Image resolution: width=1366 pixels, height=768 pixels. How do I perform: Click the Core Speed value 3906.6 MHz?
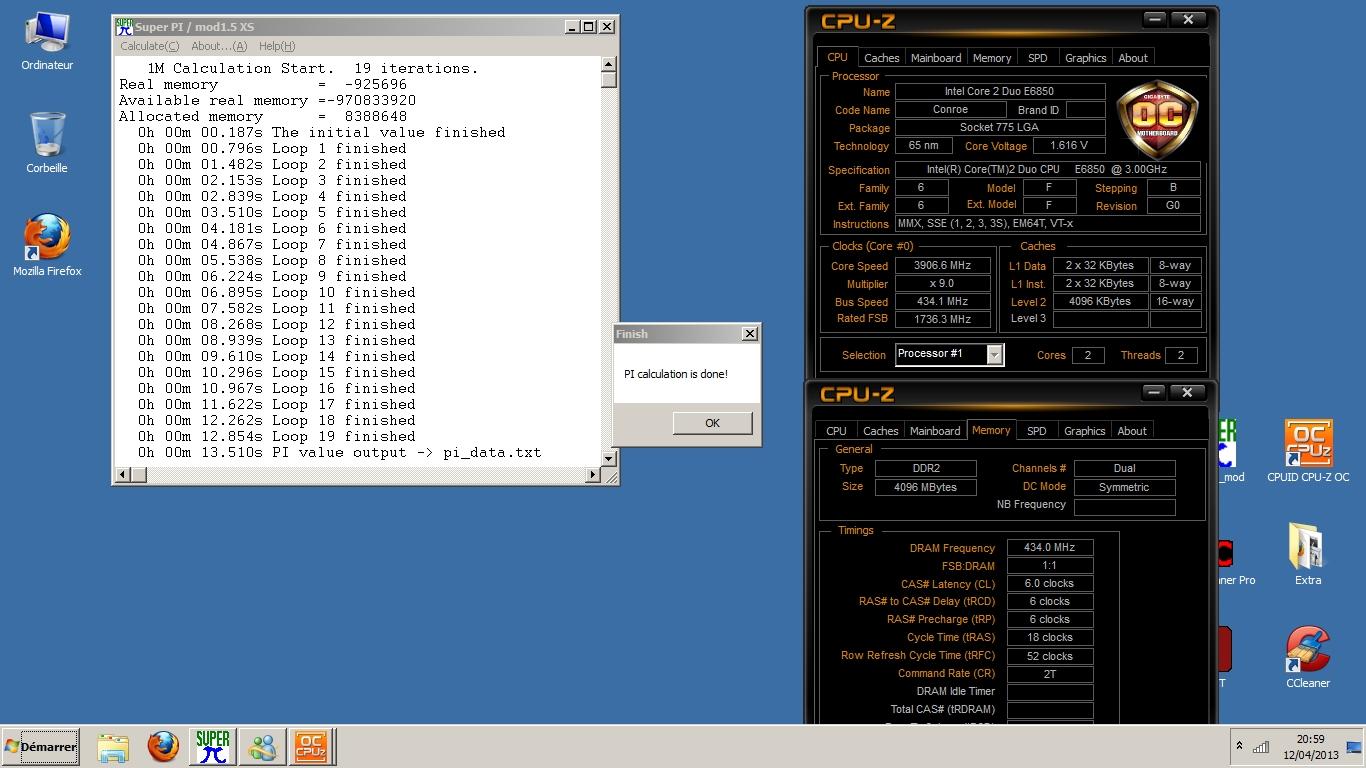(x=942, y=266)
